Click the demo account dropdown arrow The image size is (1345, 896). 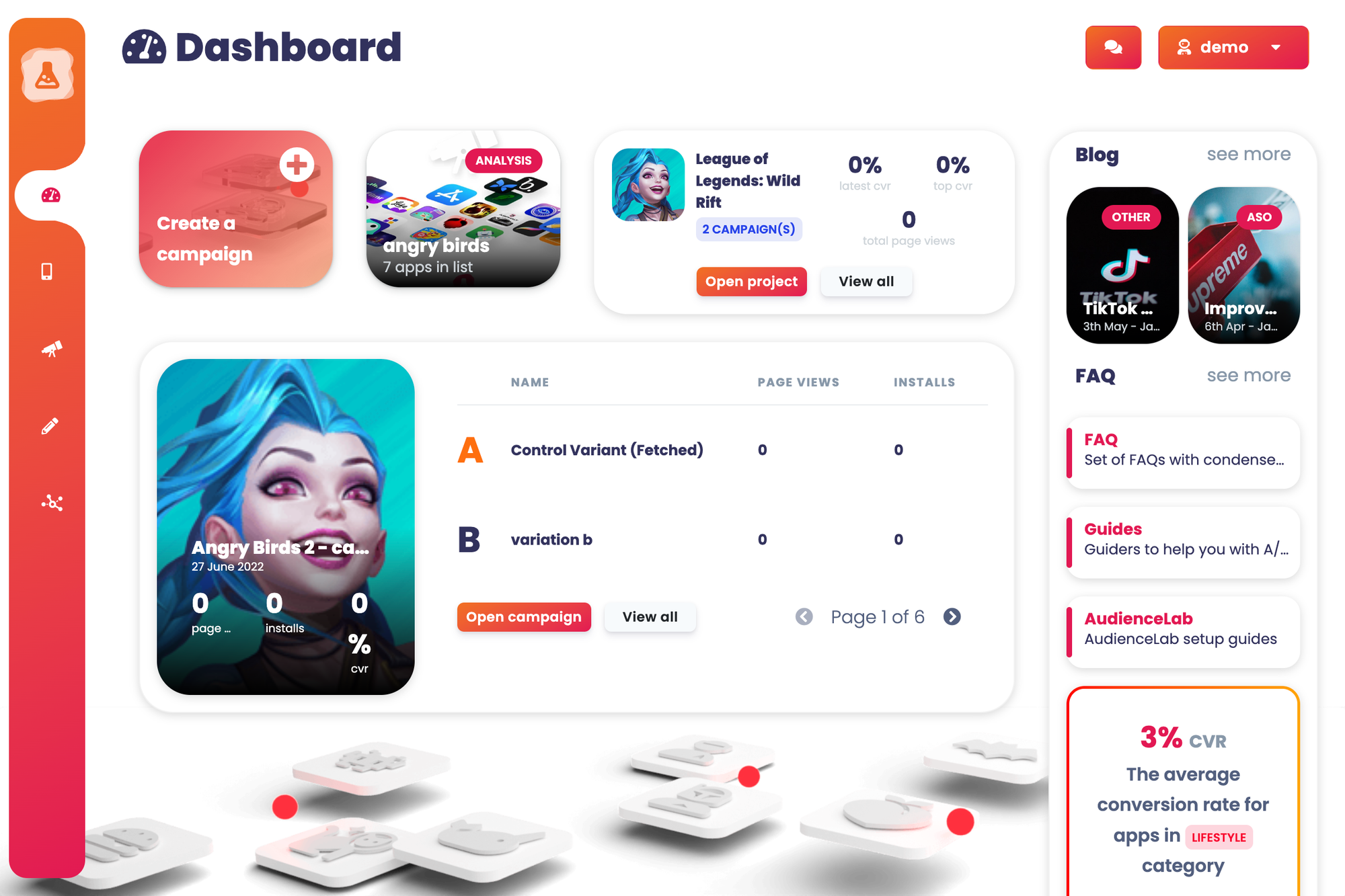point(1275,47)
